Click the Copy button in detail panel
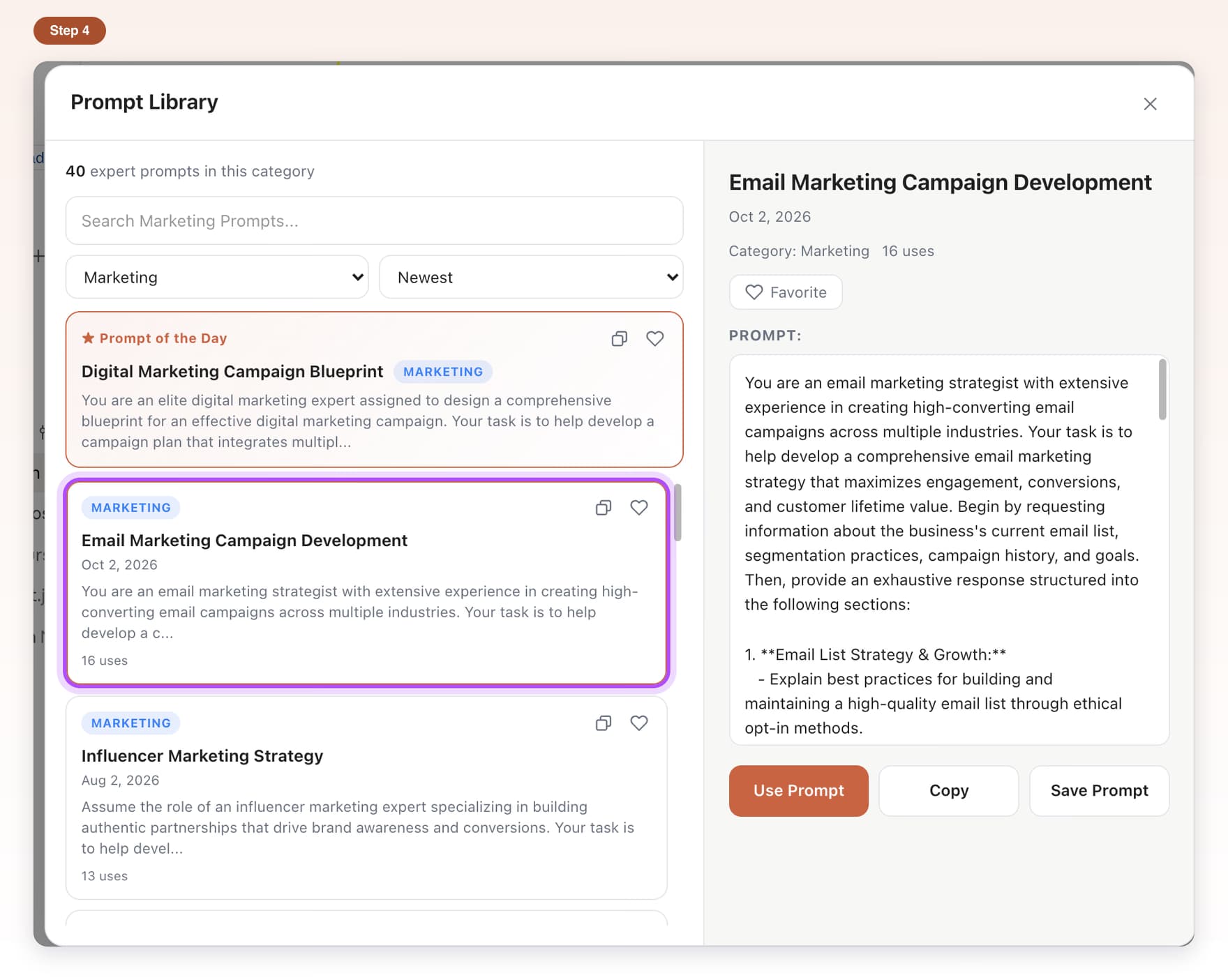 coord(949,791)
